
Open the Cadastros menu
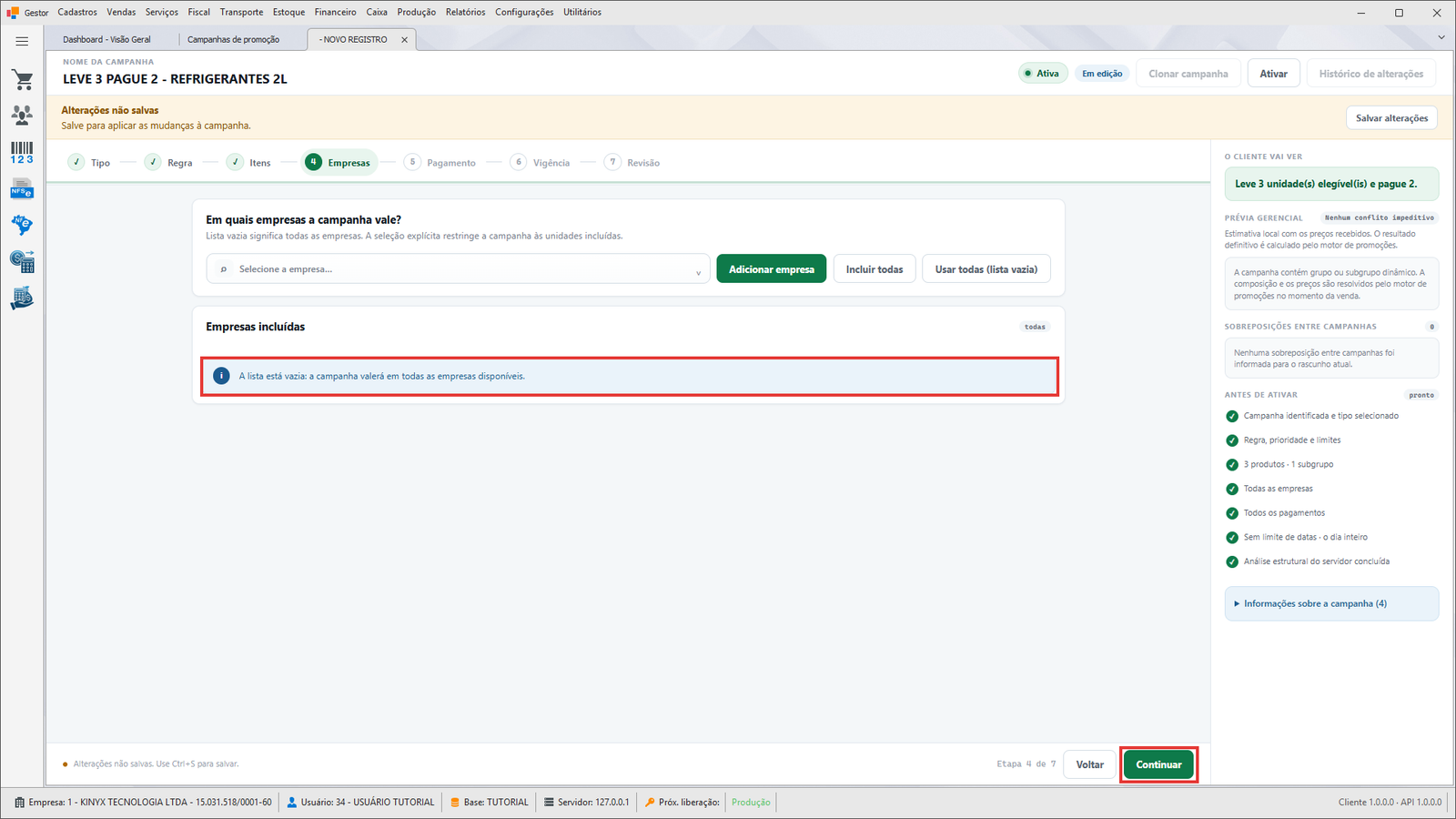77,13
